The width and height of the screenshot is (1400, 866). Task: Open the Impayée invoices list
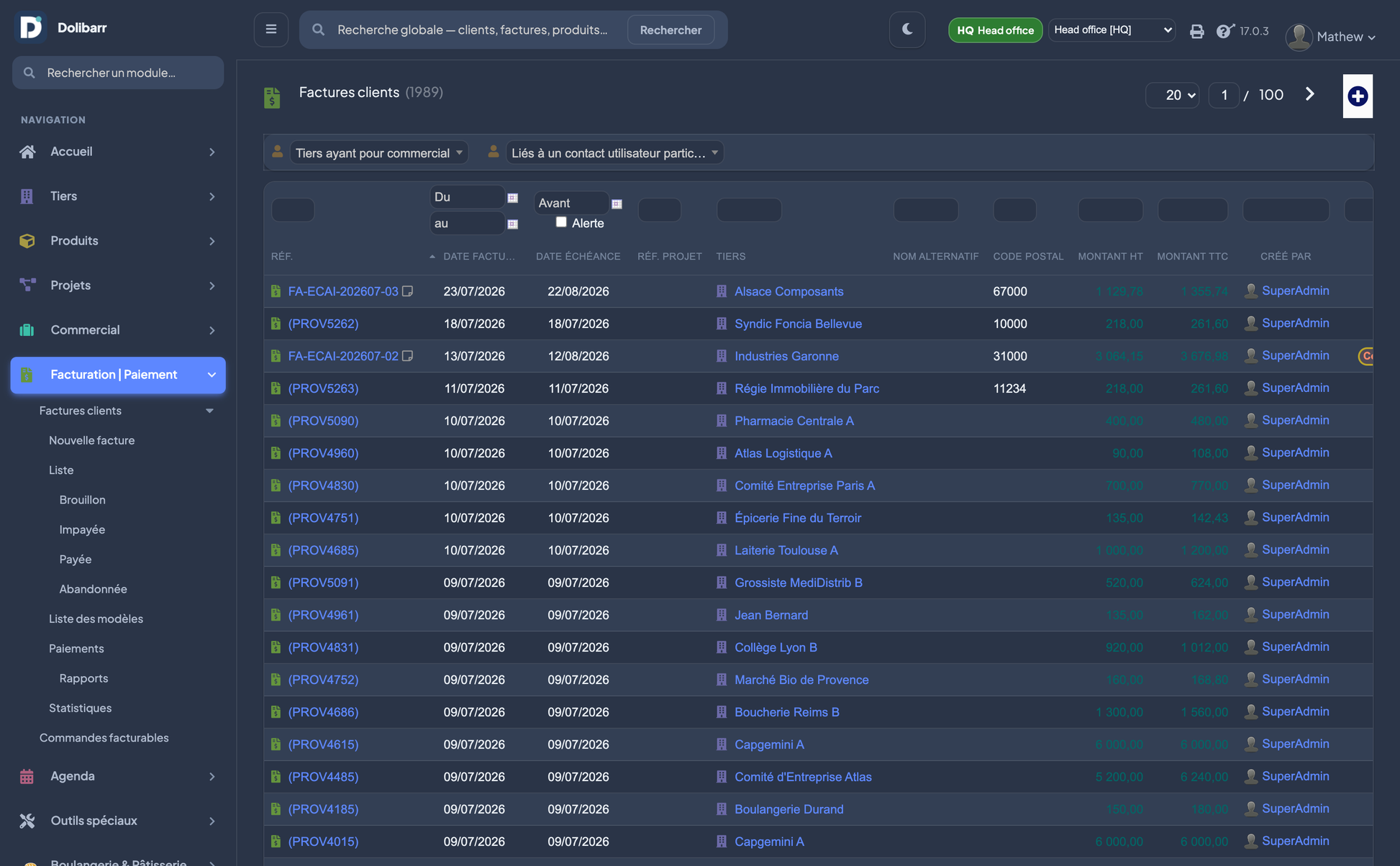82,529
